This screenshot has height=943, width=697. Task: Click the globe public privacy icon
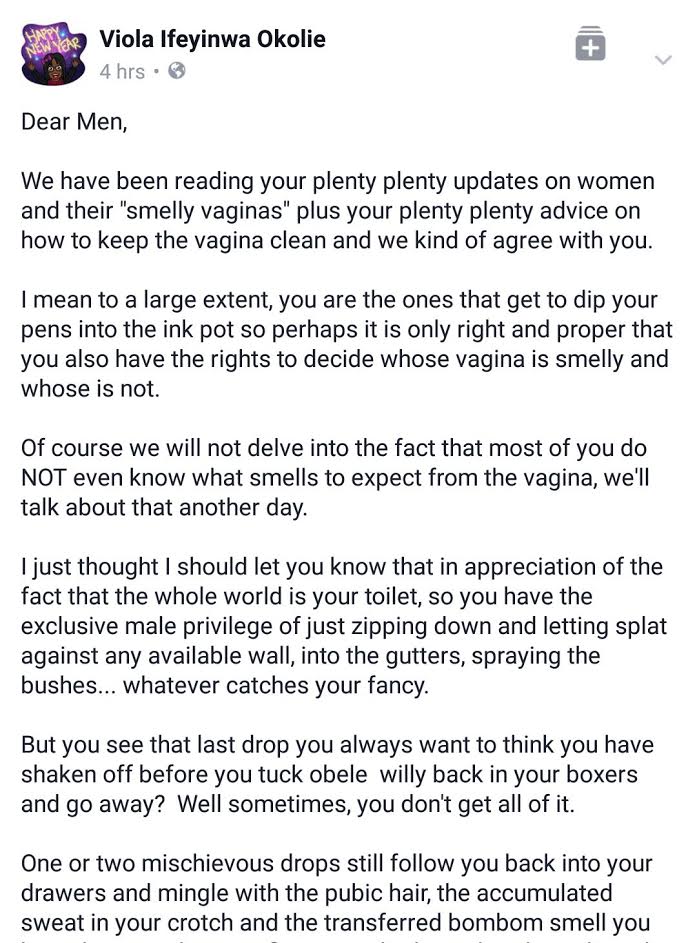coord(177,71)
